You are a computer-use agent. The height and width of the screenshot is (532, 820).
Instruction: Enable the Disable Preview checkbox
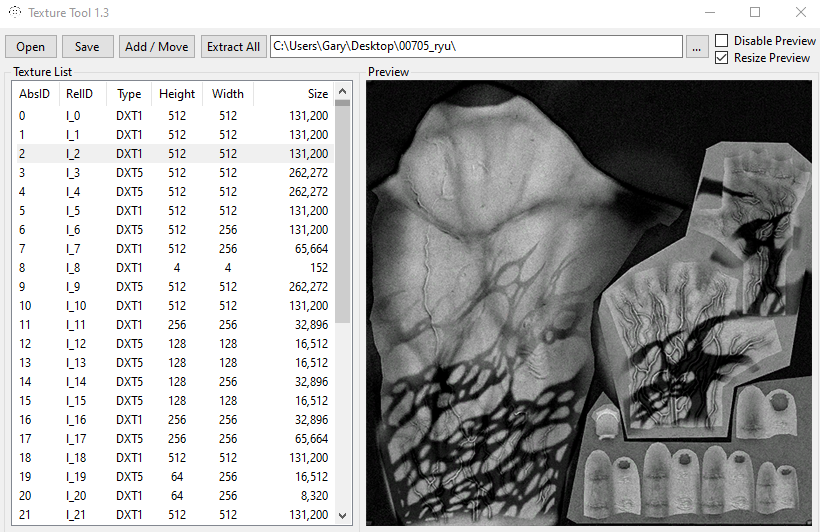(722, 41)
